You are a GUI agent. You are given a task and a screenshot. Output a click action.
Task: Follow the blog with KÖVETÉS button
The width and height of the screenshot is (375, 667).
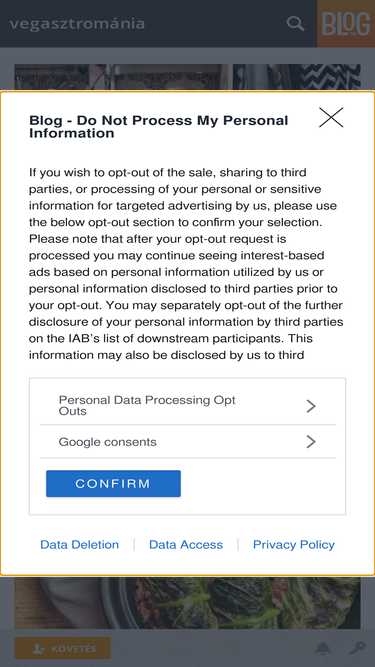click(x=62, y=648)
